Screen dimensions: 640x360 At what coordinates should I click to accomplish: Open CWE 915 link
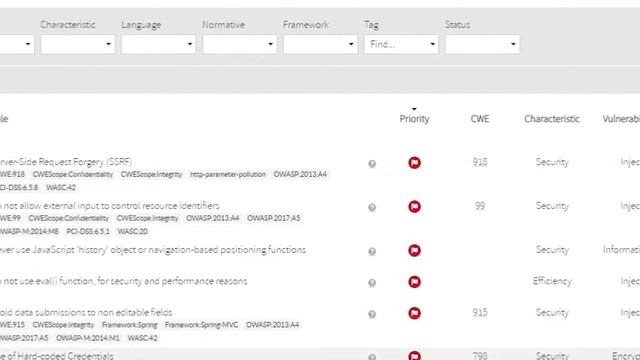point(480,312)
